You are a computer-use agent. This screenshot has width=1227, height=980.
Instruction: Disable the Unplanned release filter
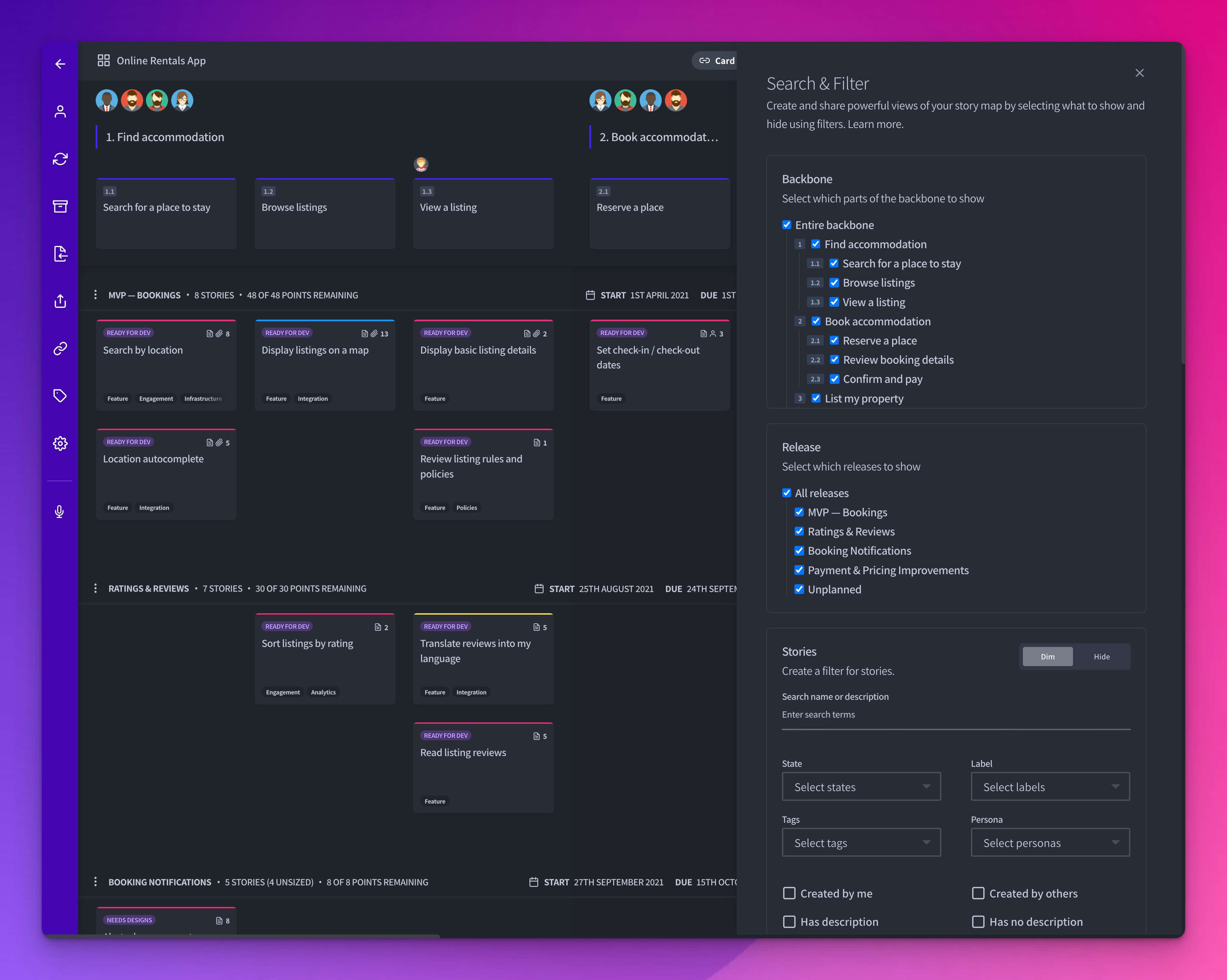pyautogui.click(x=799, y=589)
